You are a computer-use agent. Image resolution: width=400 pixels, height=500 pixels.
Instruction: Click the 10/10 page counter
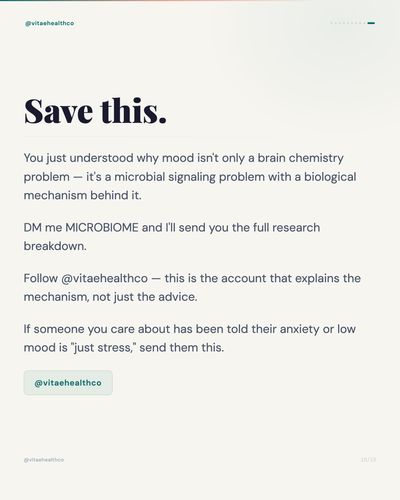(x=368, y=460)
